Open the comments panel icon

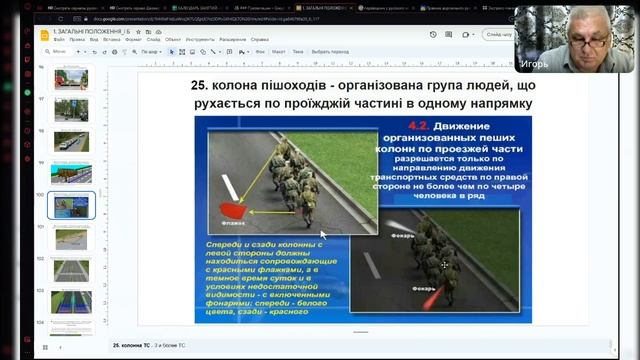[449, 35]
